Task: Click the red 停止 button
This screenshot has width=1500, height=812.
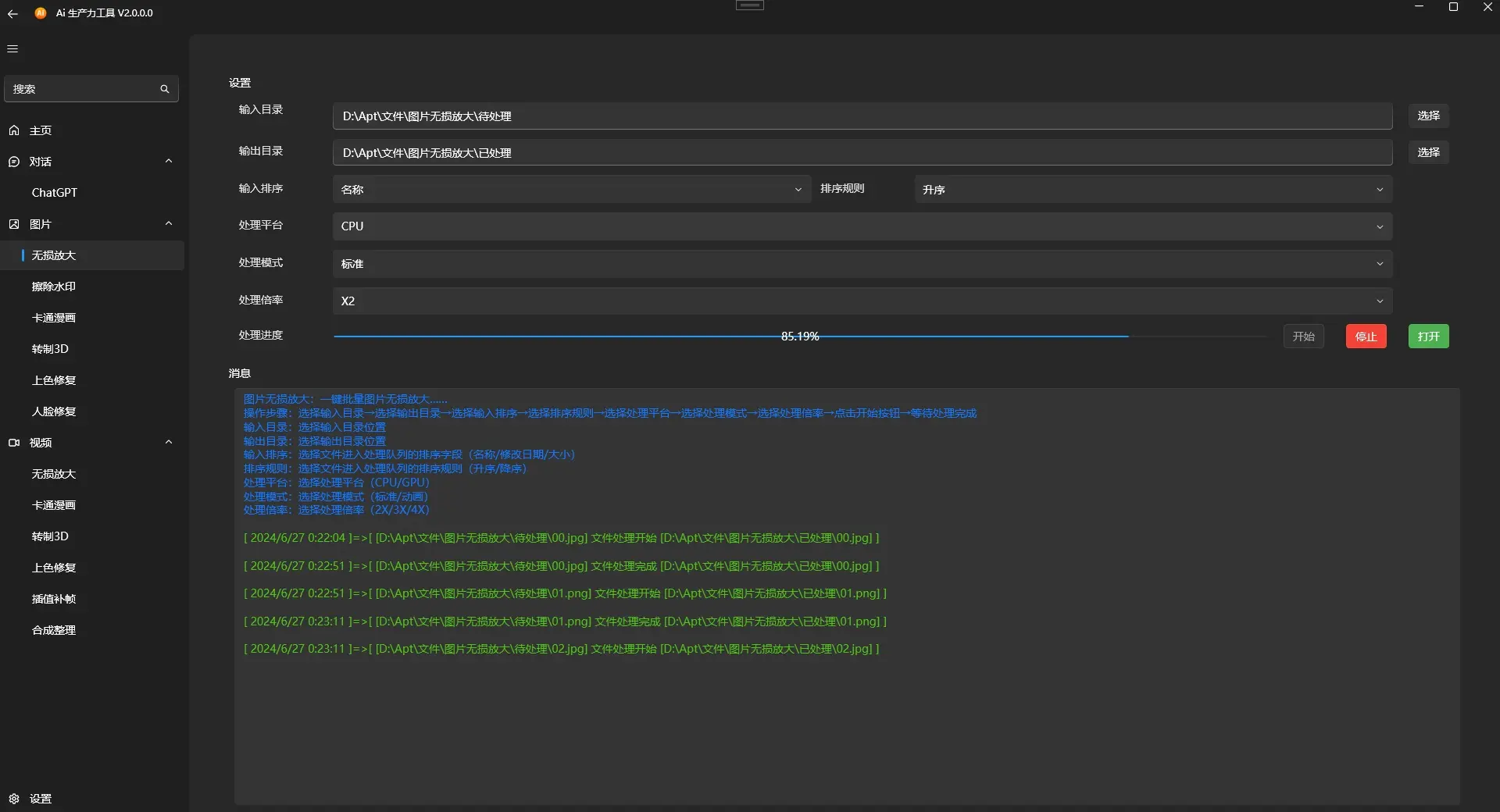Action: coord(1366,337)
